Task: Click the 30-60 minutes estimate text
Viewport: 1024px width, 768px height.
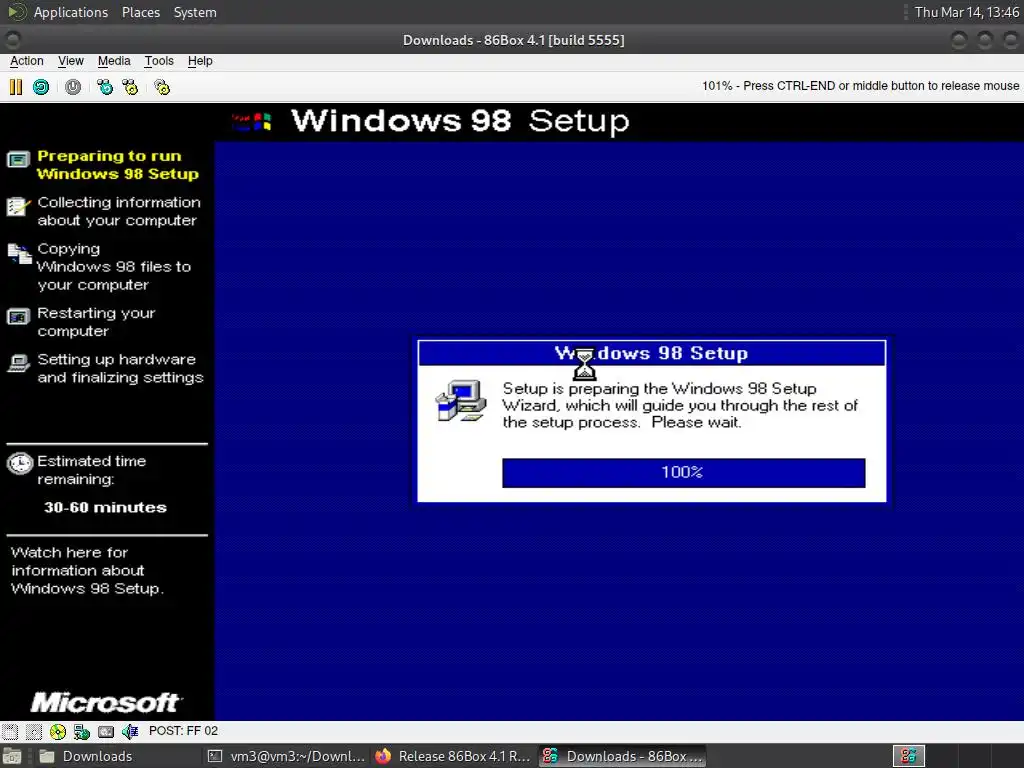Action: (x=105, y=507)
